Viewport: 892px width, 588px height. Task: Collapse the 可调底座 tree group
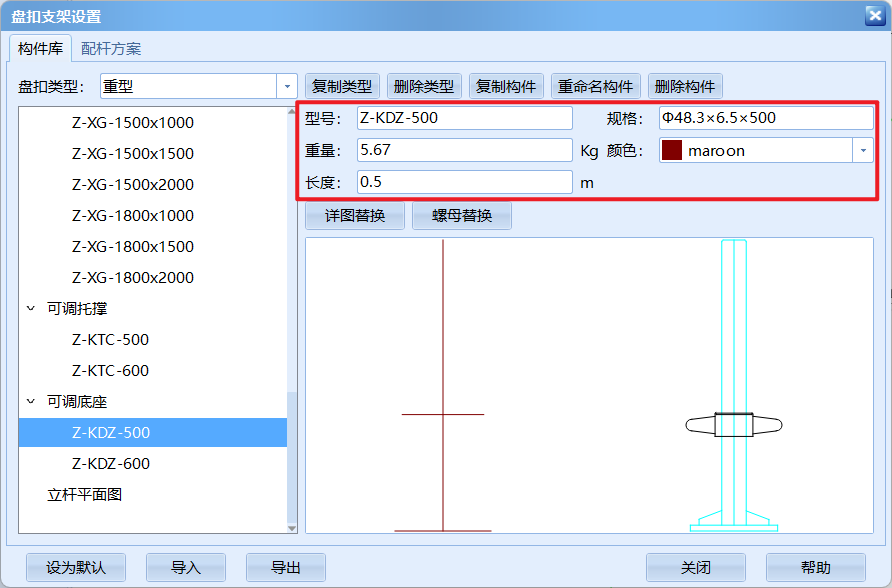[31, 402]
